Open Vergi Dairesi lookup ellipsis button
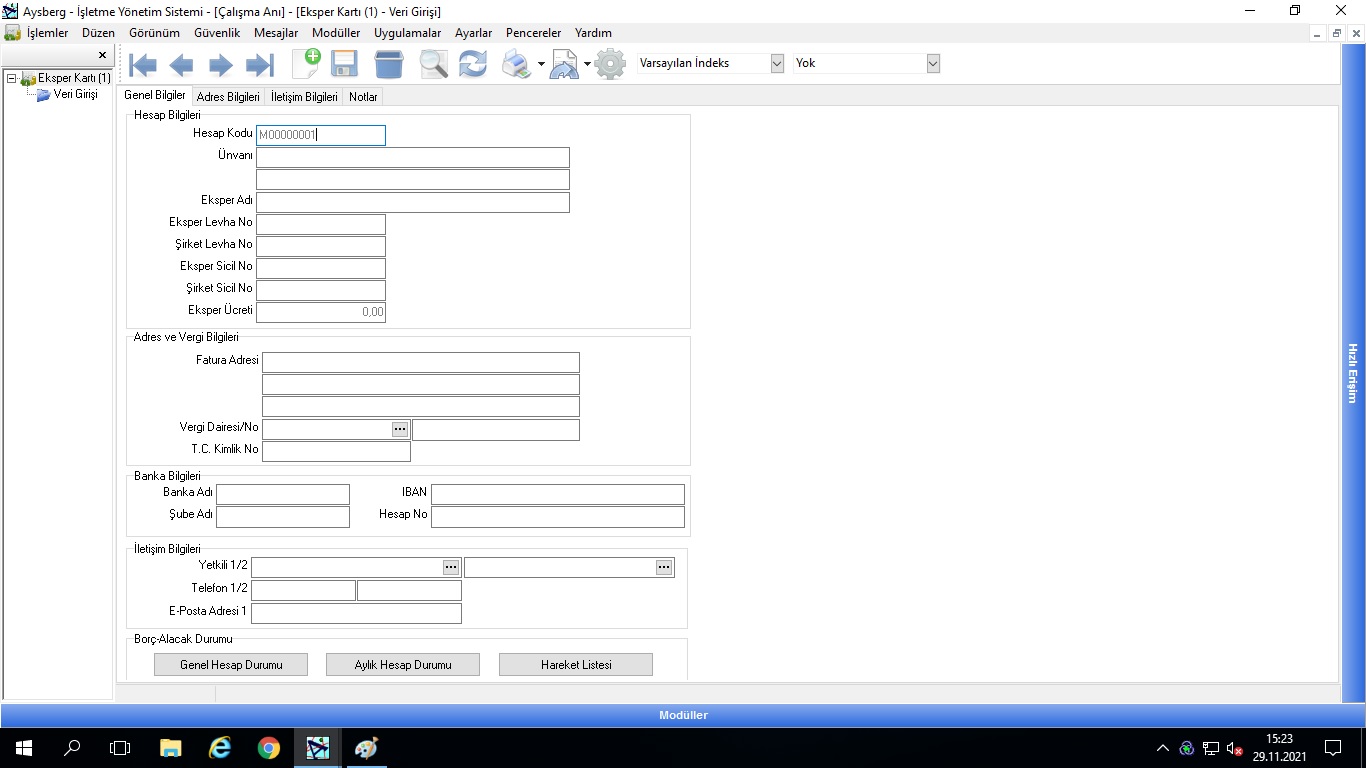 coord(400,428)
